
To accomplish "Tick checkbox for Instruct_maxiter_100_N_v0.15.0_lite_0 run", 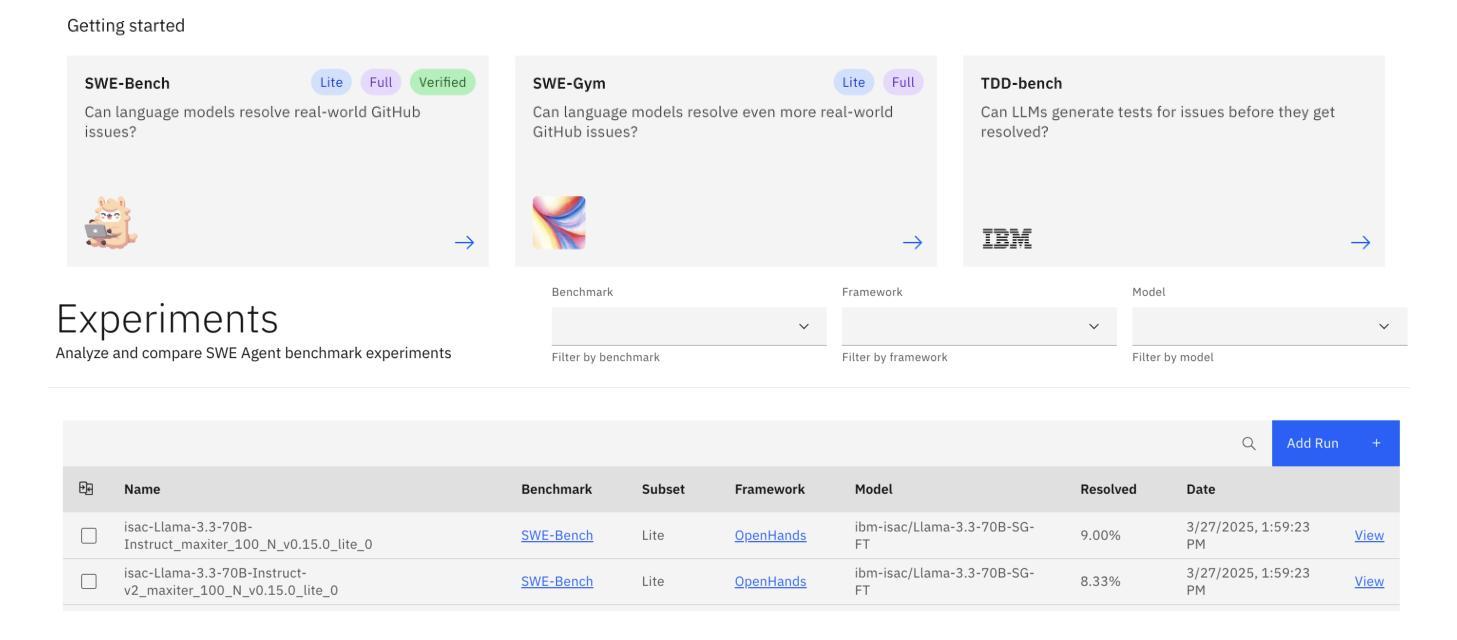I will click(89, 536).
